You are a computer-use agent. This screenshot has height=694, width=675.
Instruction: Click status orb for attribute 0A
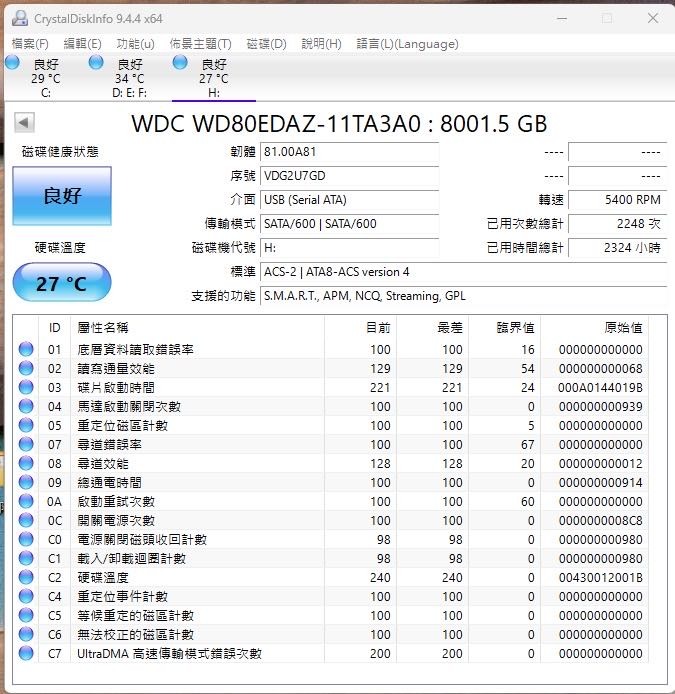coord(26,501)
